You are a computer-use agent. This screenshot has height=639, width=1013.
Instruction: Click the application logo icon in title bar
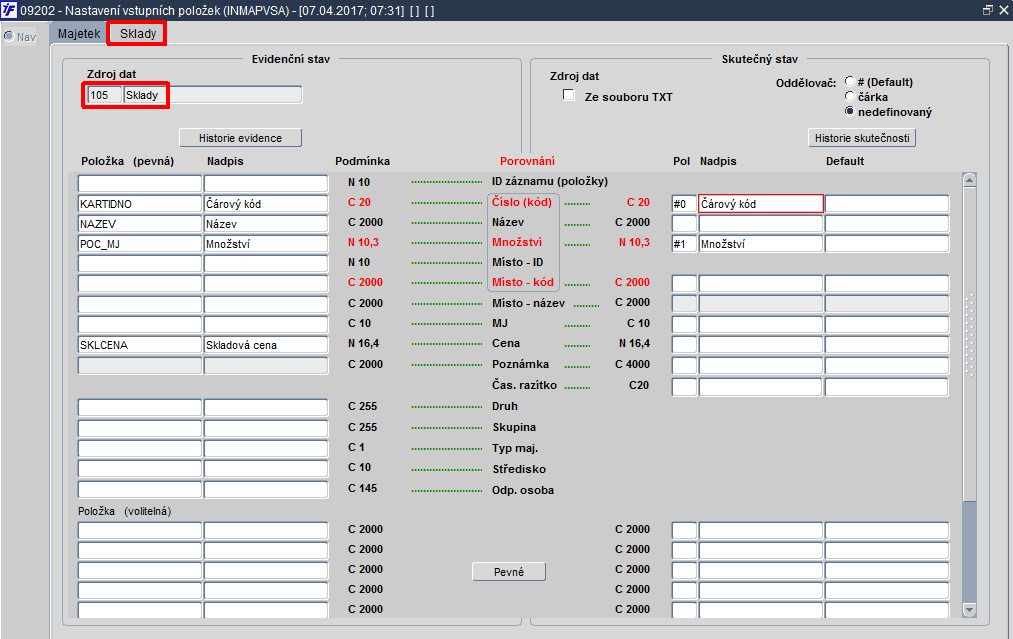tap(9, 10)
